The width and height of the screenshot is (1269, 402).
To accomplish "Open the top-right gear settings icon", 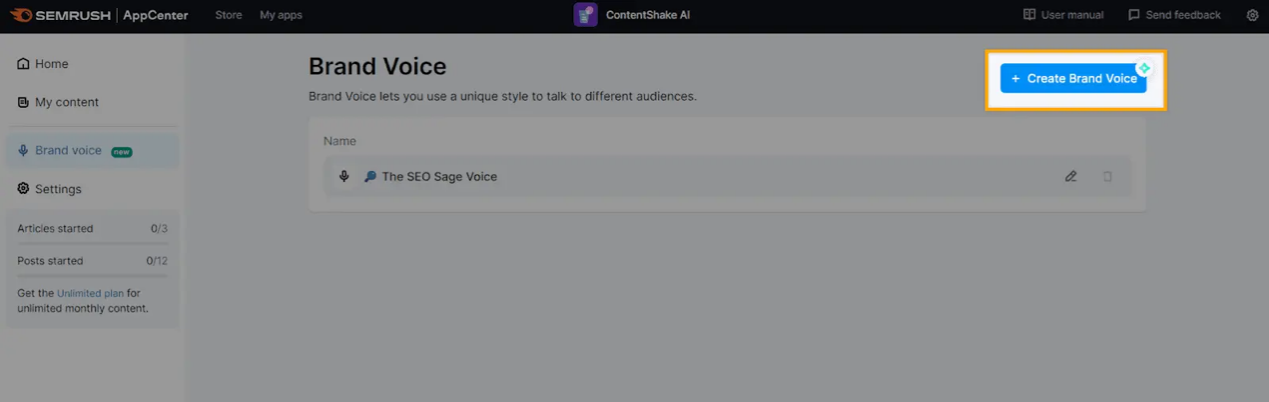I will point(1252,15).
